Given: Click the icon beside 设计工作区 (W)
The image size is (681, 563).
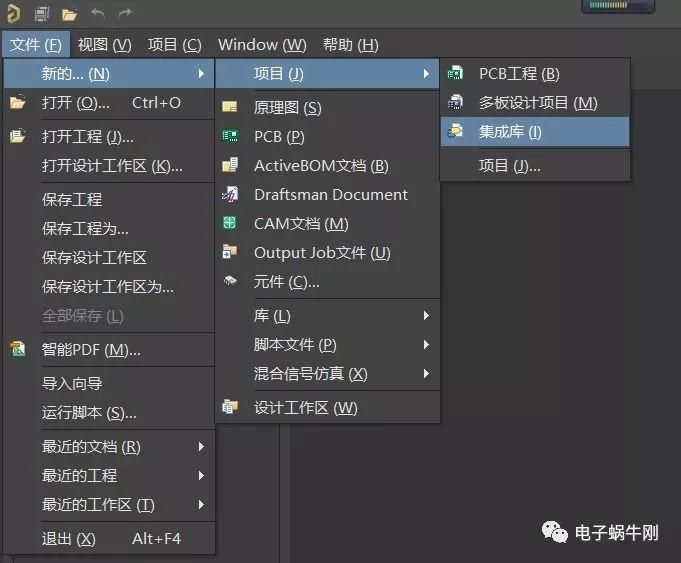Looking at the screenshot, I should coord(230,407).
